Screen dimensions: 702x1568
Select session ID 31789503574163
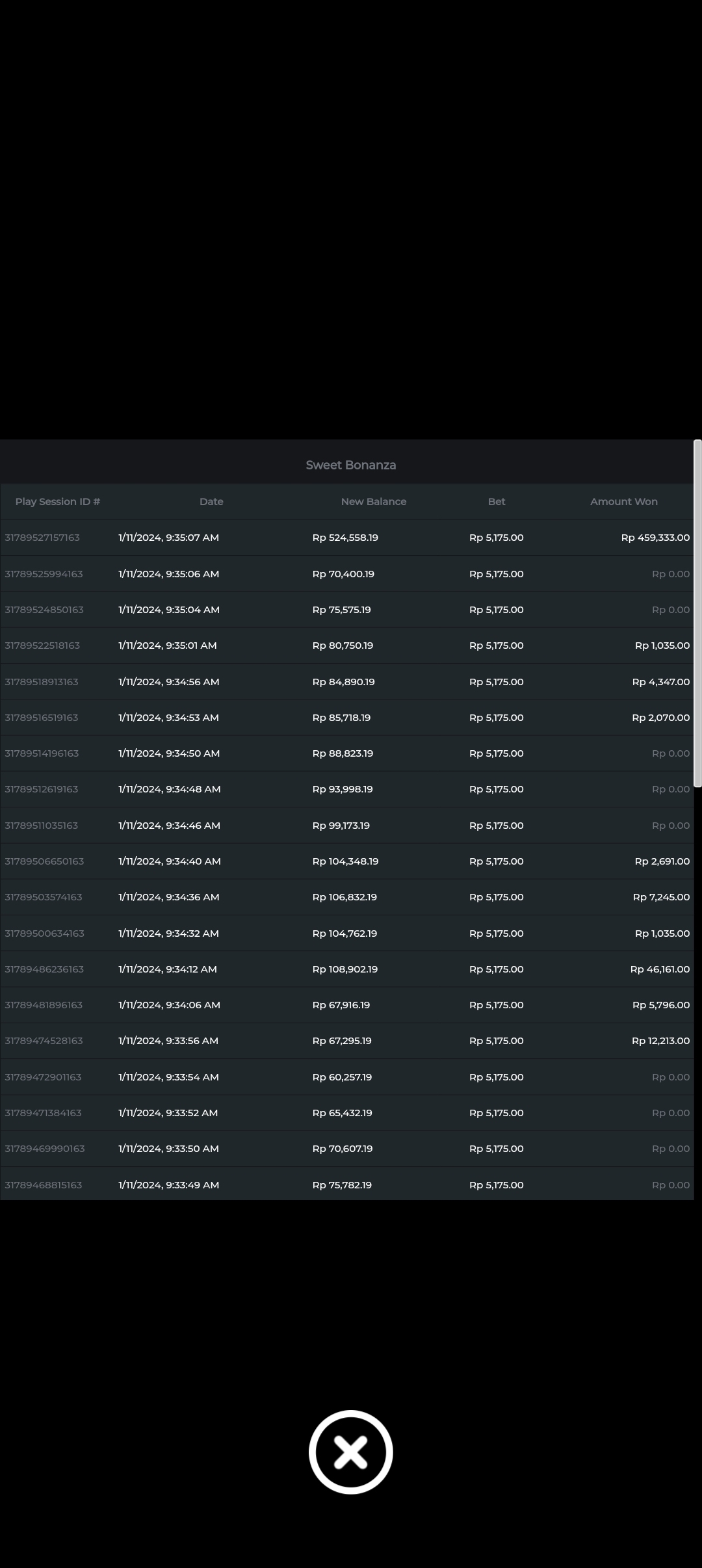tap(44, 897)
